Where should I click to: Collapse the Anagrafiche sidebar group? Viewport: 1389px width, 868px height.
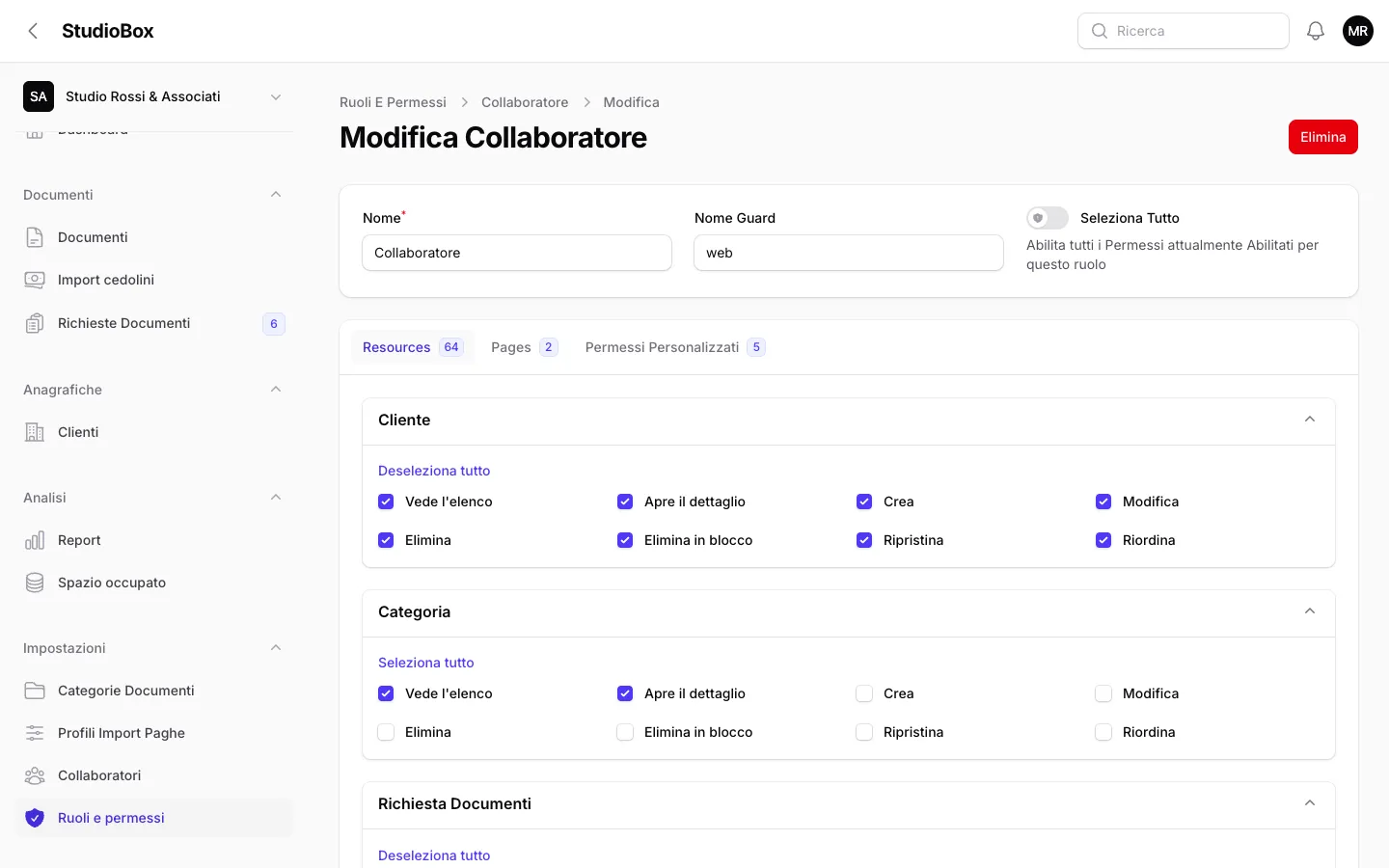[x=276, y=390]
